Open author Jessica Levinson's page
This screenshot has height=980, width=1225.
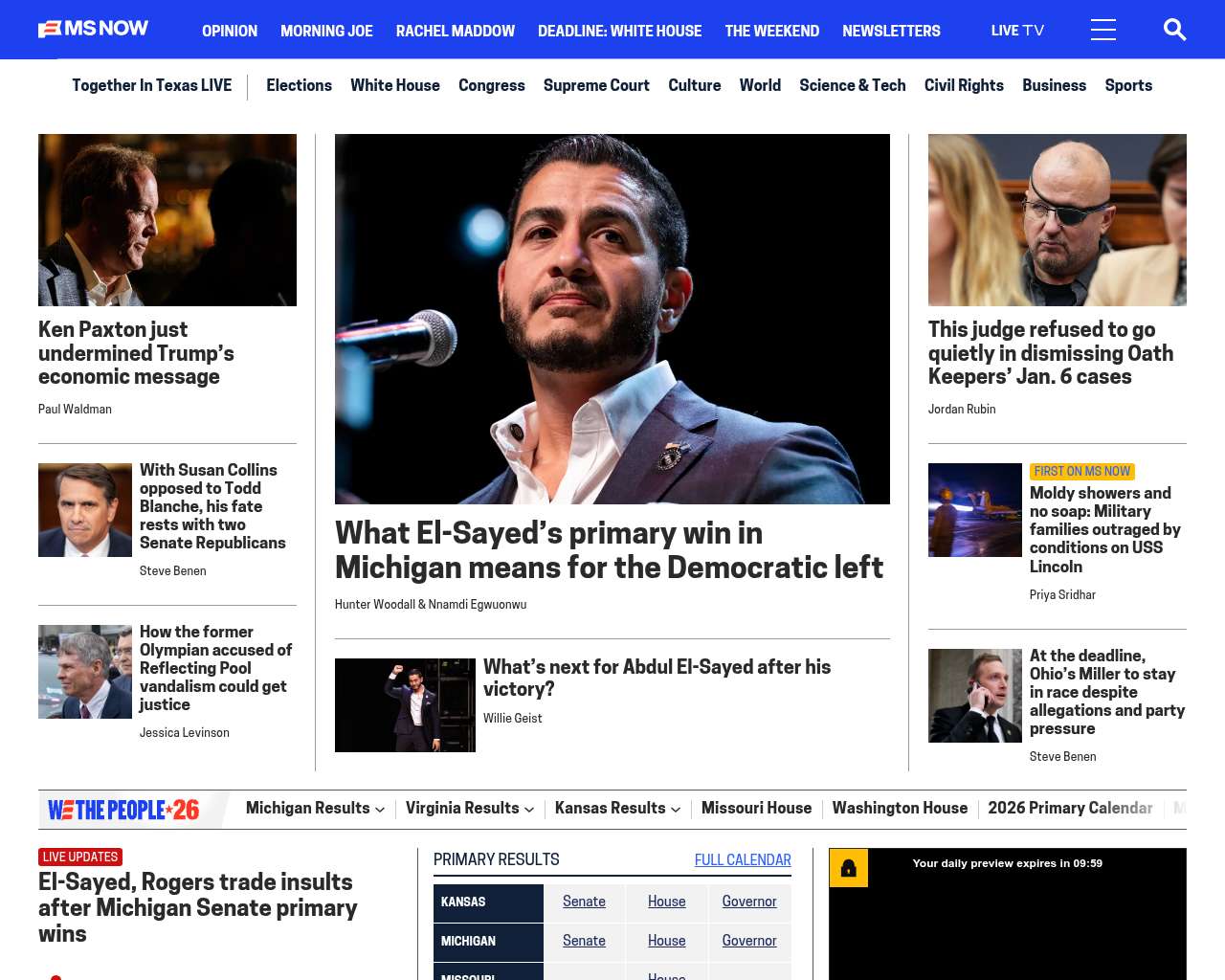pos(185,733)
